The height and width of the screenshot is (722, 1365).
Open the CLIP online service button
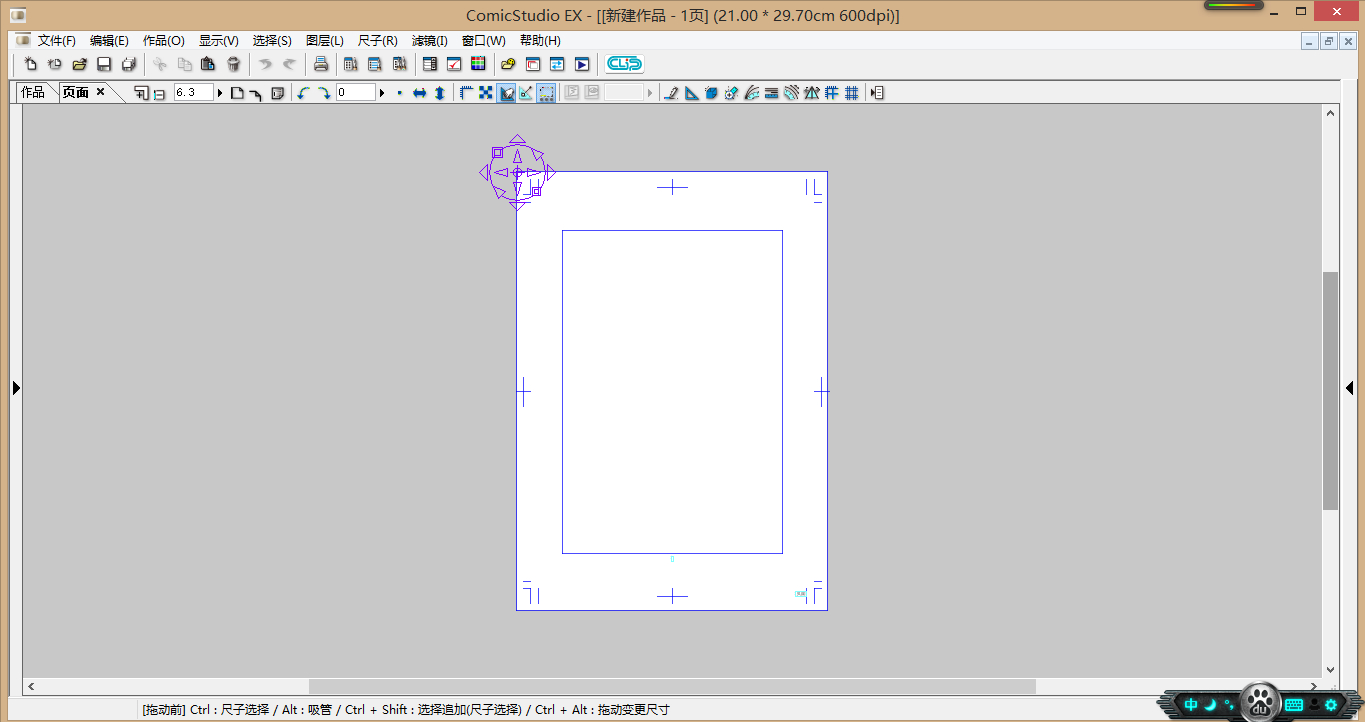pyautogui.click(x=624, y=64)
